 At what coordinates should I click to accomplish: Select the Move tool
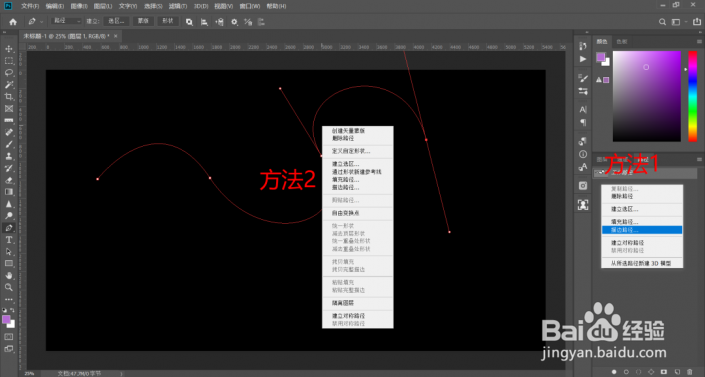[9, 49]
